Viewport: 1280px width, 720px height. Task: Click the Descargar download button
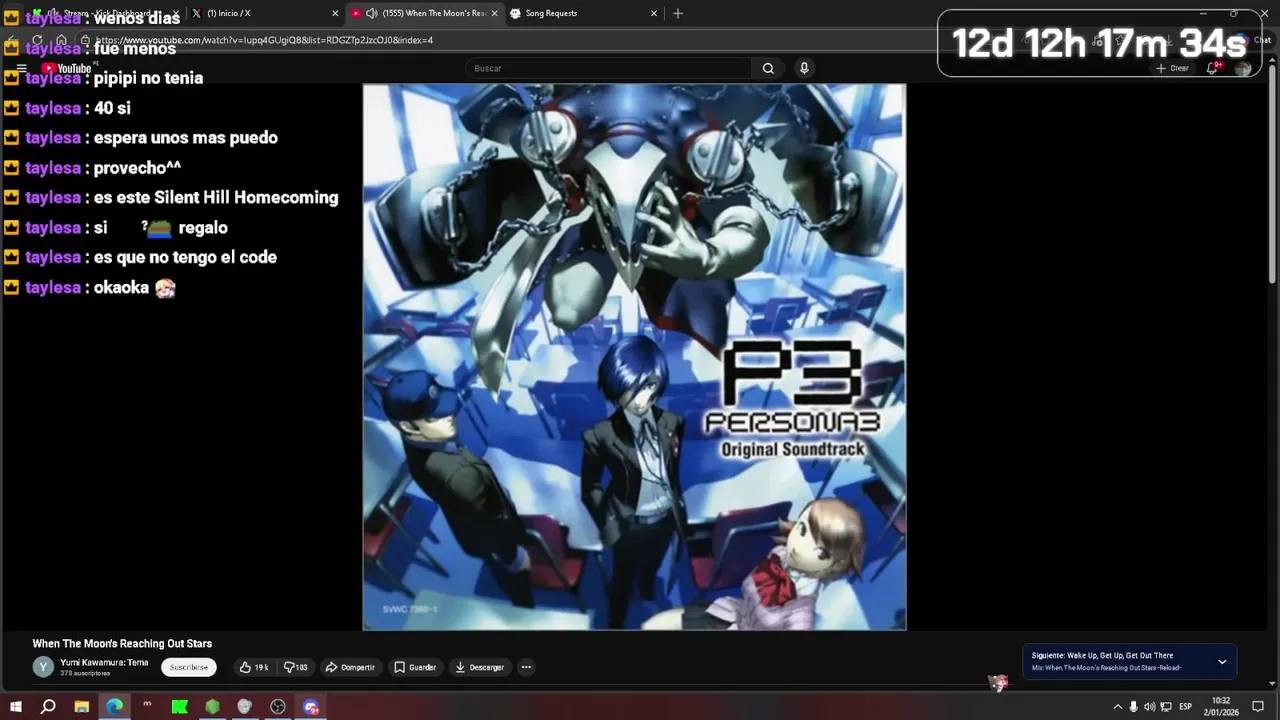click(480, 667)
